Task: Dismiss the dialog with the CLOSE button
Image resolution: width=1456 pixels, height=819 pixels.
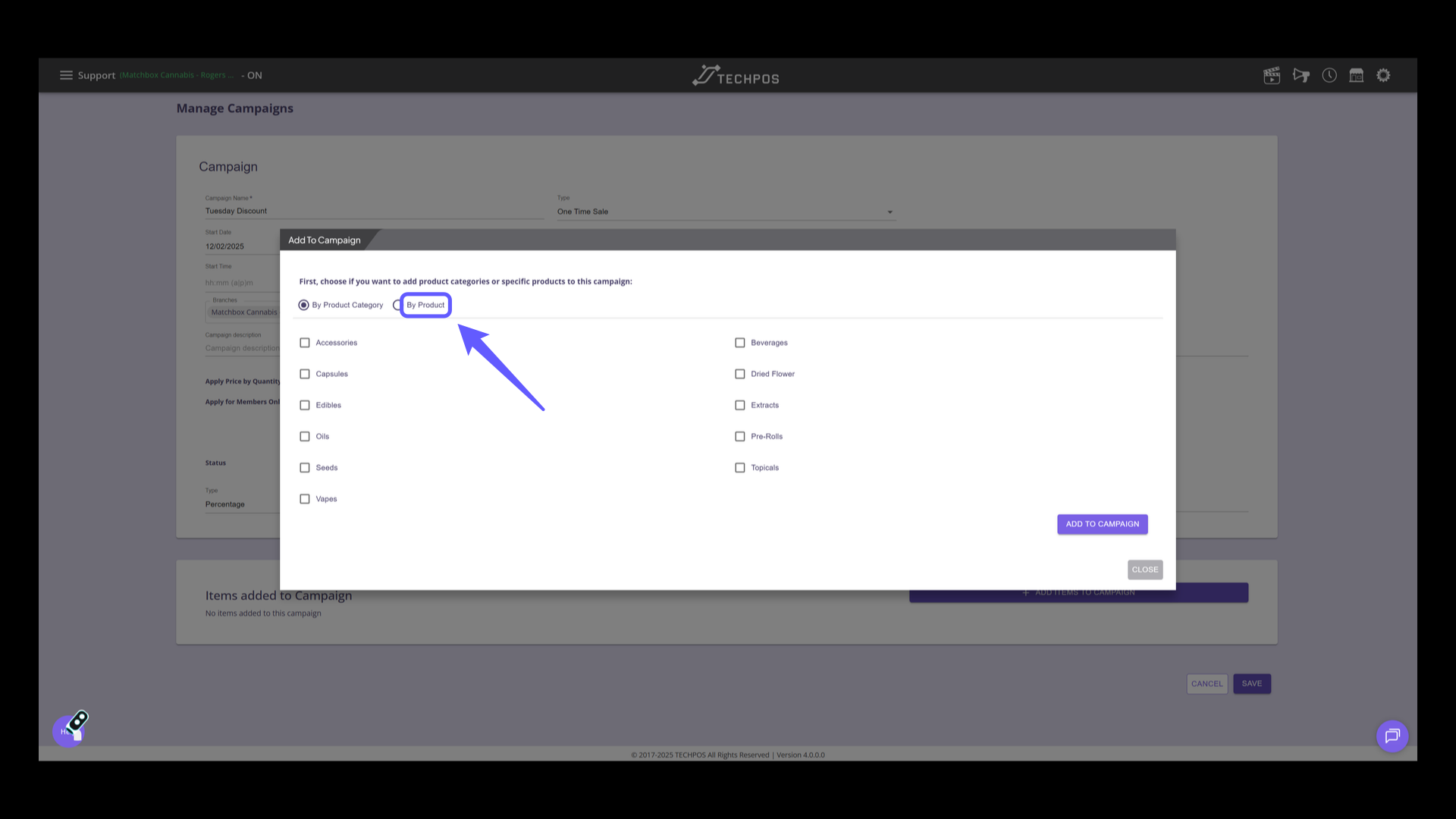Action: 1144,570
